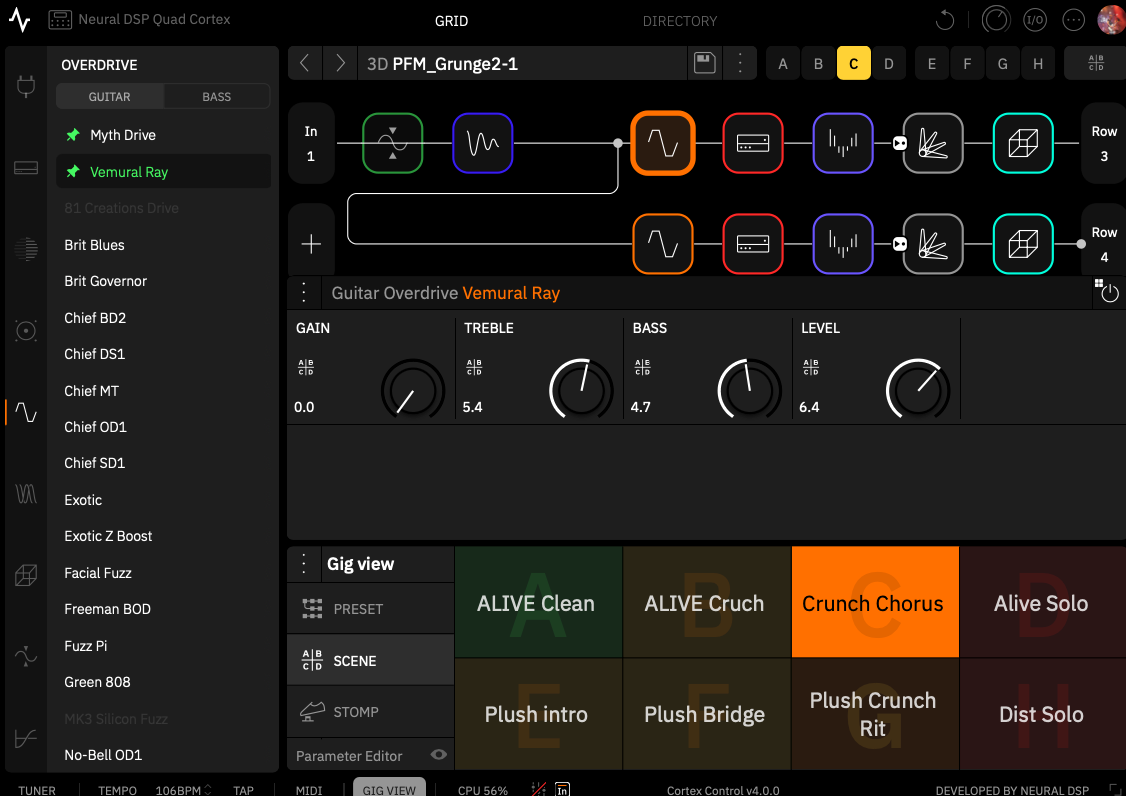This screenshot has width=1126, height=796.
Task: Select the teal reverb cube block in row 3
Action: point(1023,143)
